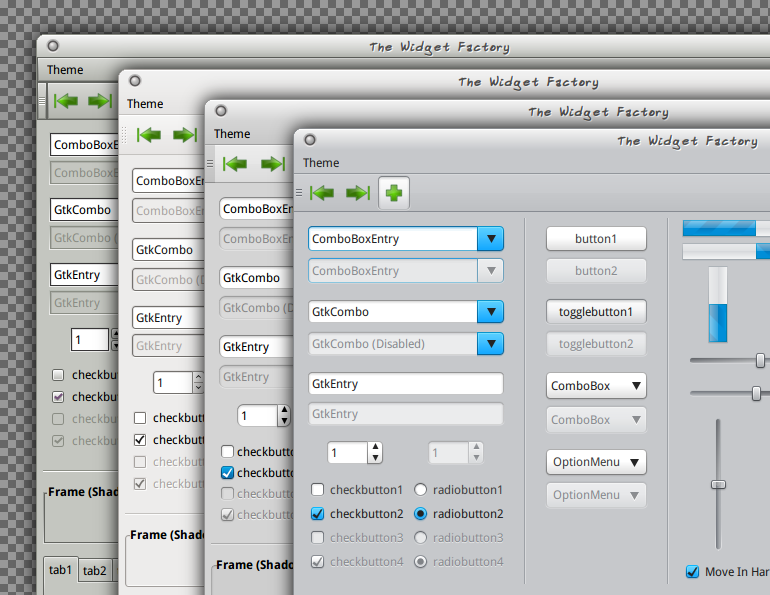Viewport: 770px width, 595px height.
Task: Click the vertical slider handle
Action: (x=718, y=485)
